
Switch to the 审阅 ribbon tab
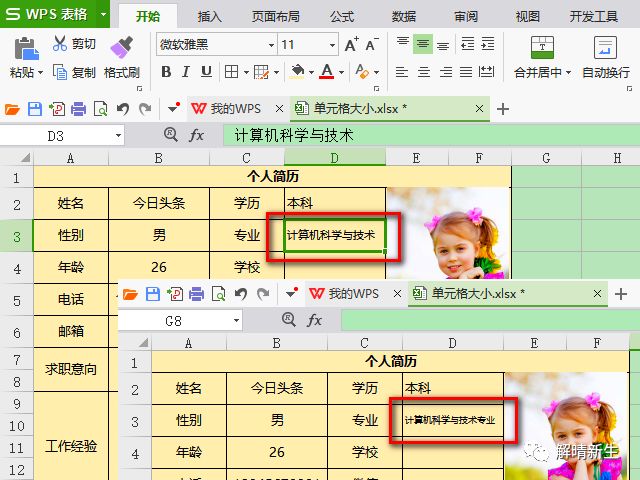(466, 16)
